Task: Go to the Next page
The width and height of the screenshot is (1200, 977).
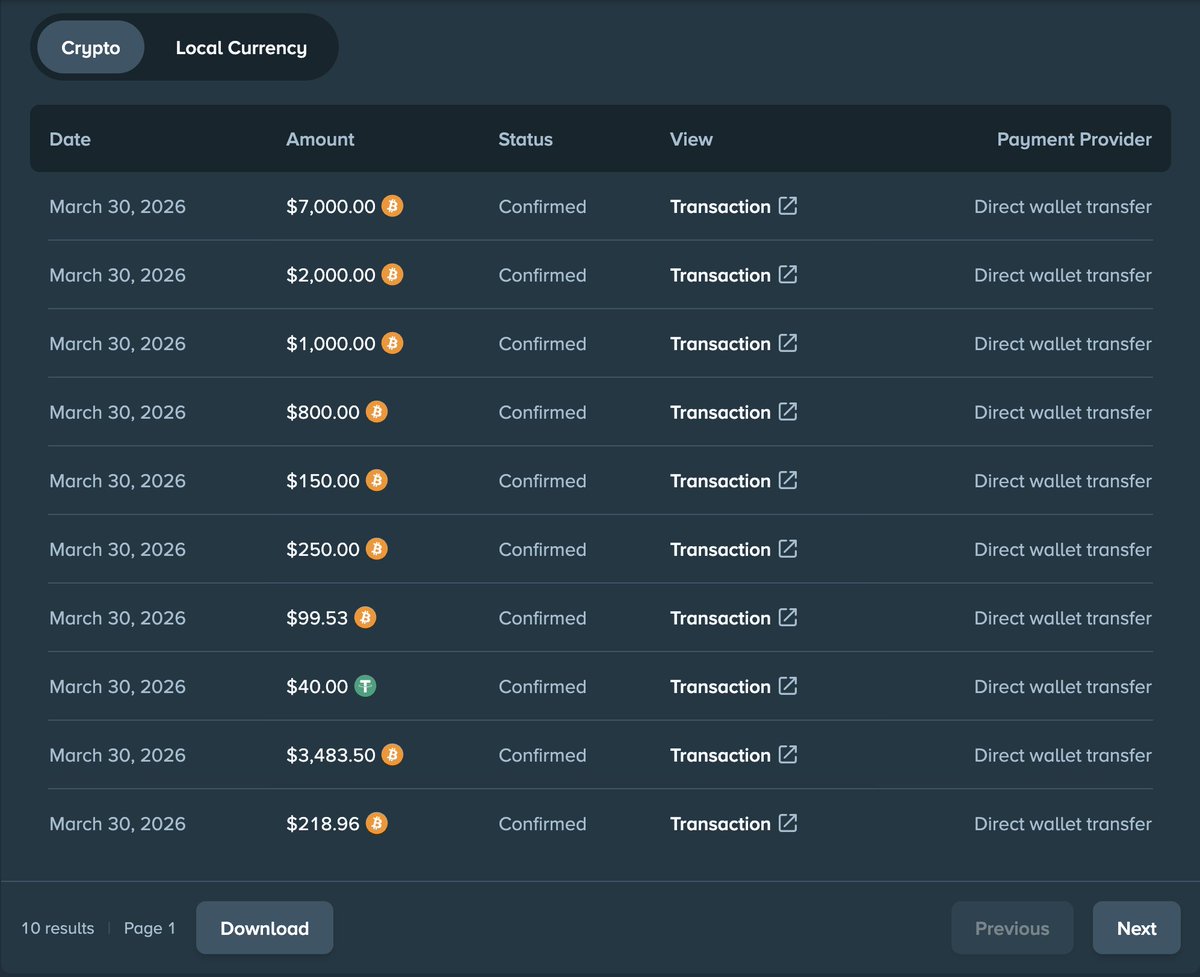Action: tap(1136, 928)
